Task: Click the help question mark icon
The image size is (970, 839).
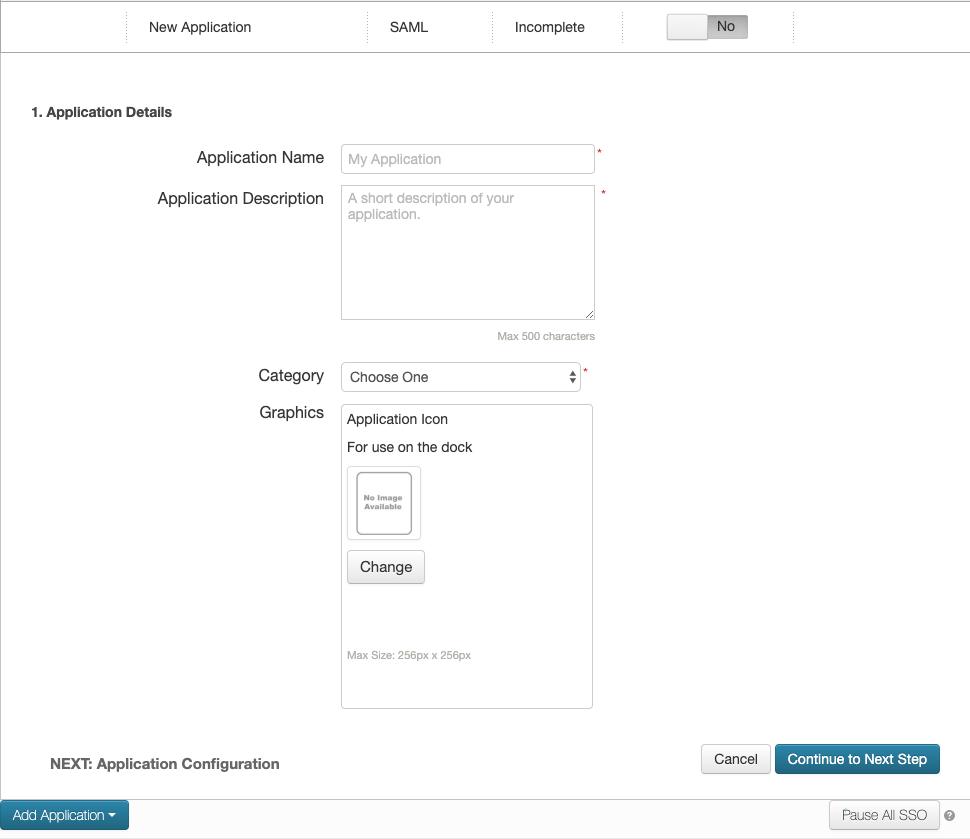Action: click(x=949, y=816)
